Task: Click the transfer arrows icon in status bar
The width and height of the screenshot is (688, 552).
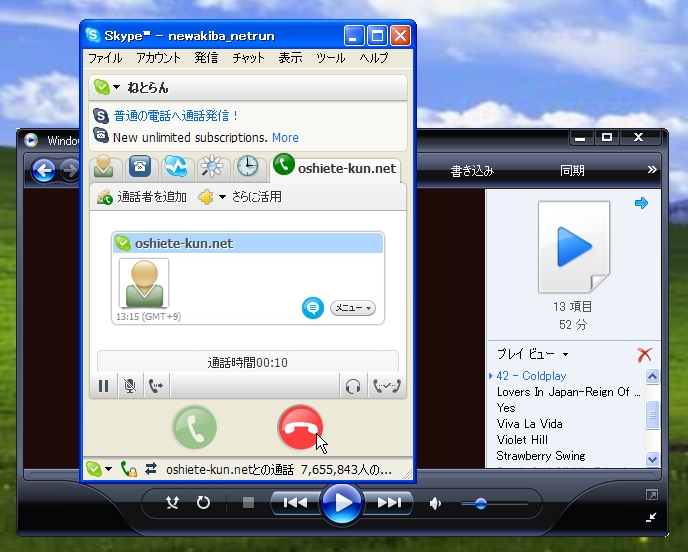Action: (x=151, y=469)
